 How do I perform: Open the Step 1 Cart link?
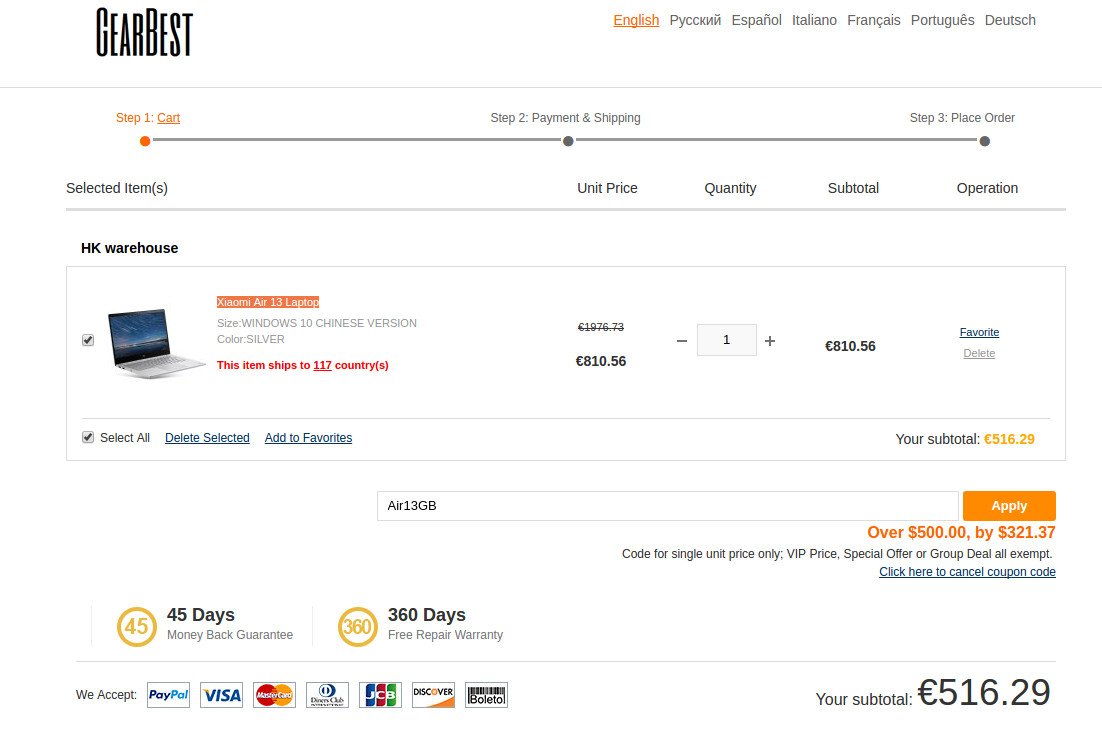pos(168,117)
